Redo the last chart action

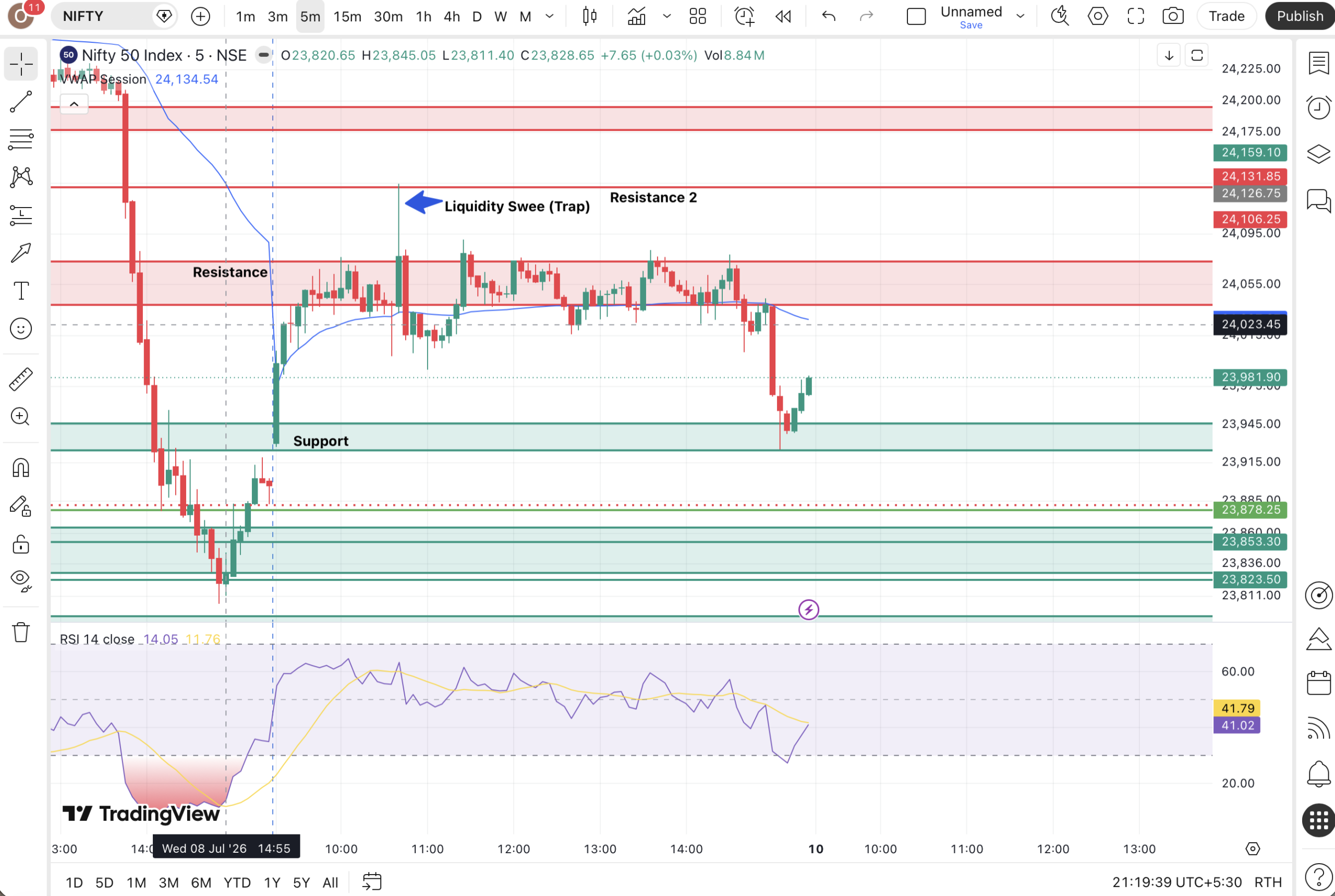[867, 16]
